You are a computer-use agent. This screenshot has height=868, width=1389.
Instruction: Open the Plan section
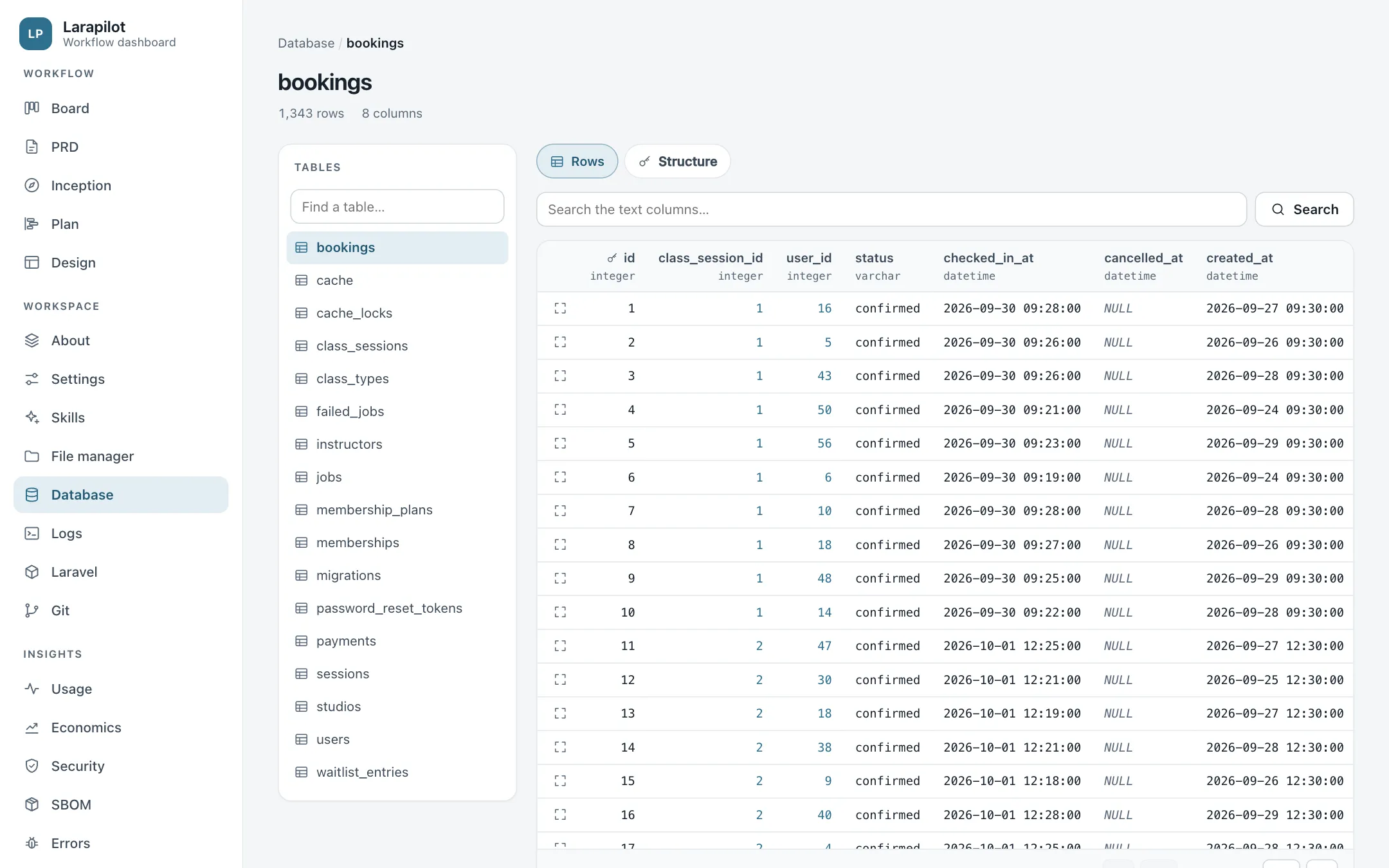pyautogui.click(x=121, y=224)
